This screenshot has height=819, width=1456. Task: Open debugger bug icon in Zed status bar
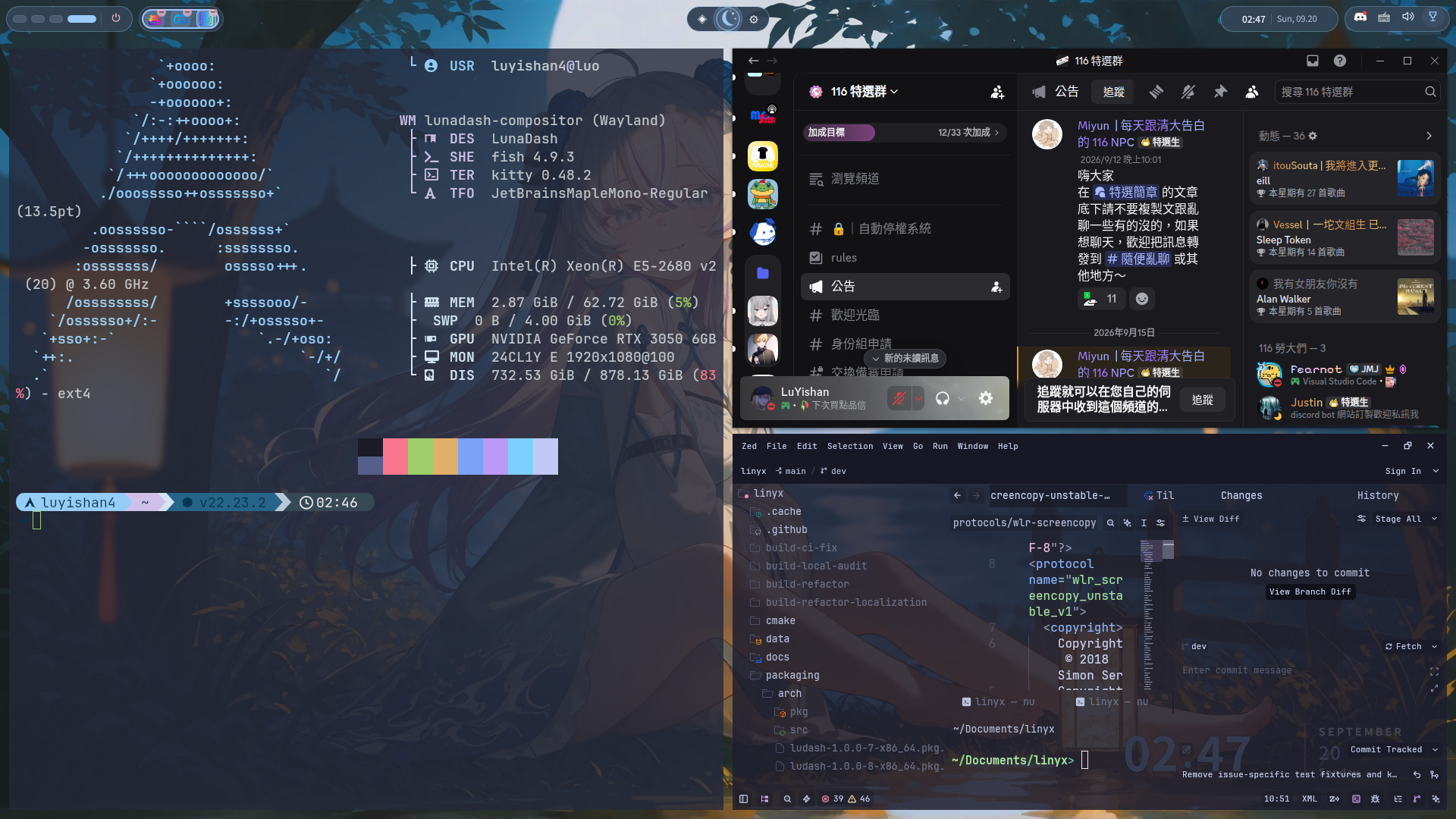click(x=1376, y=799)
